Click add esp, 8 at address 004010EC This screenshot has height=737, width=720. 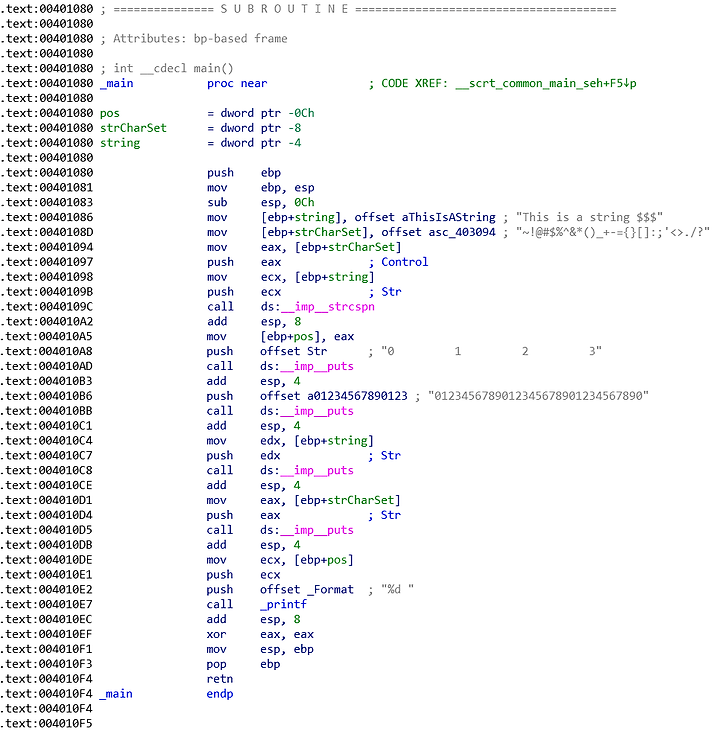254,619
